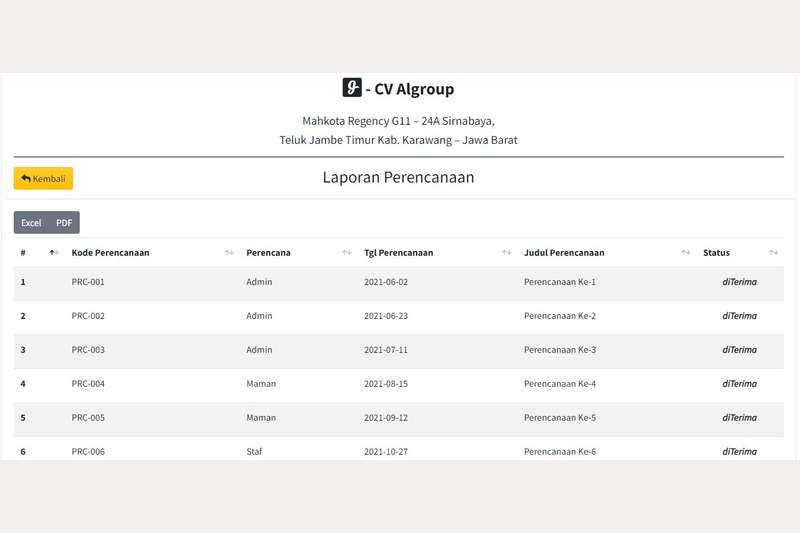Sort Tgl Perencanaan using its arrow icon
Screen dimensions: 800x533
[x=507, y=253]
